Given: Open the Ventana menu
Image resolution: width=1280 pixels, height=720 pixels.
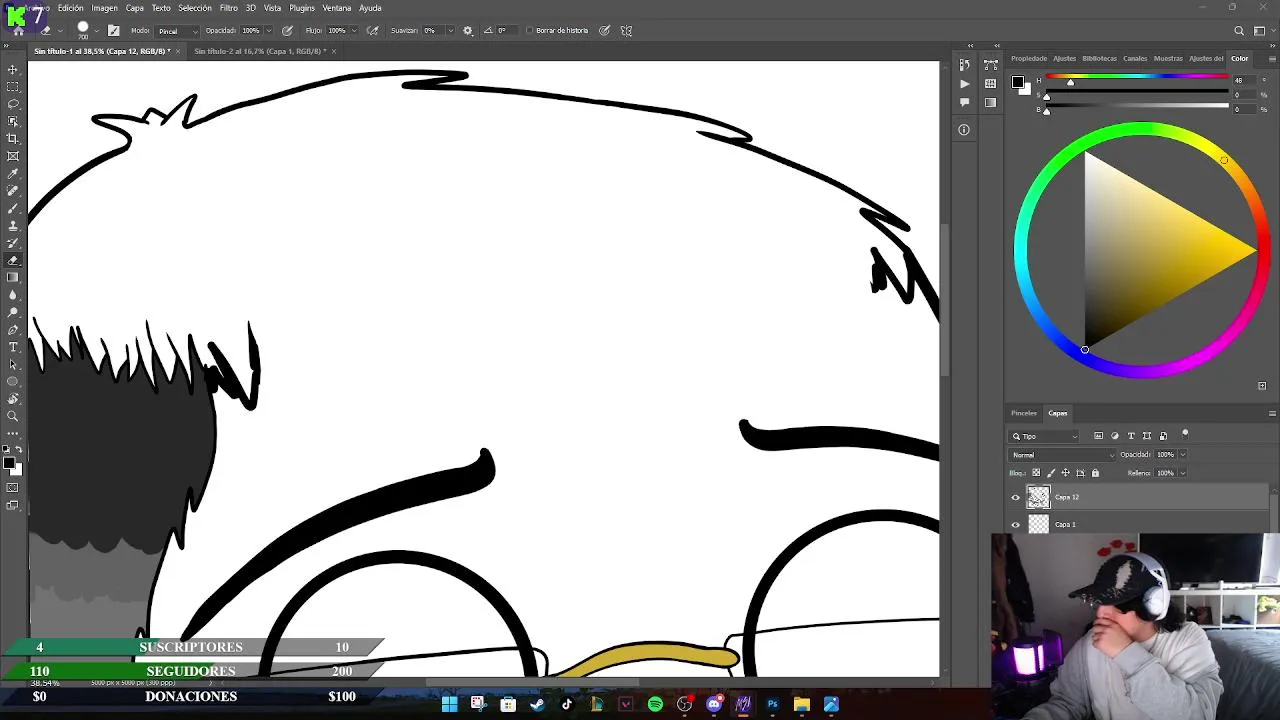Looking at the screenshot, I should (337, 8).
